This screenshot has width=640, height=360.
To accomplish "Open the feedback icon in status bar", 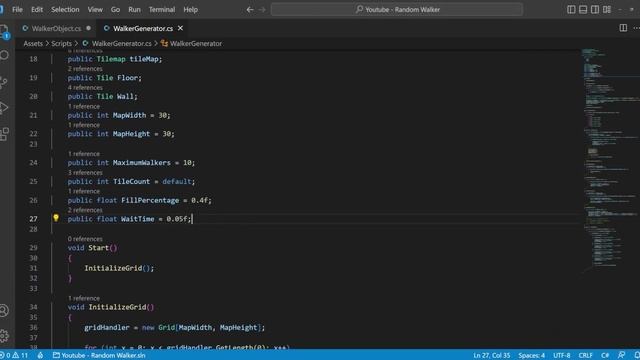I will coord(621,356).
